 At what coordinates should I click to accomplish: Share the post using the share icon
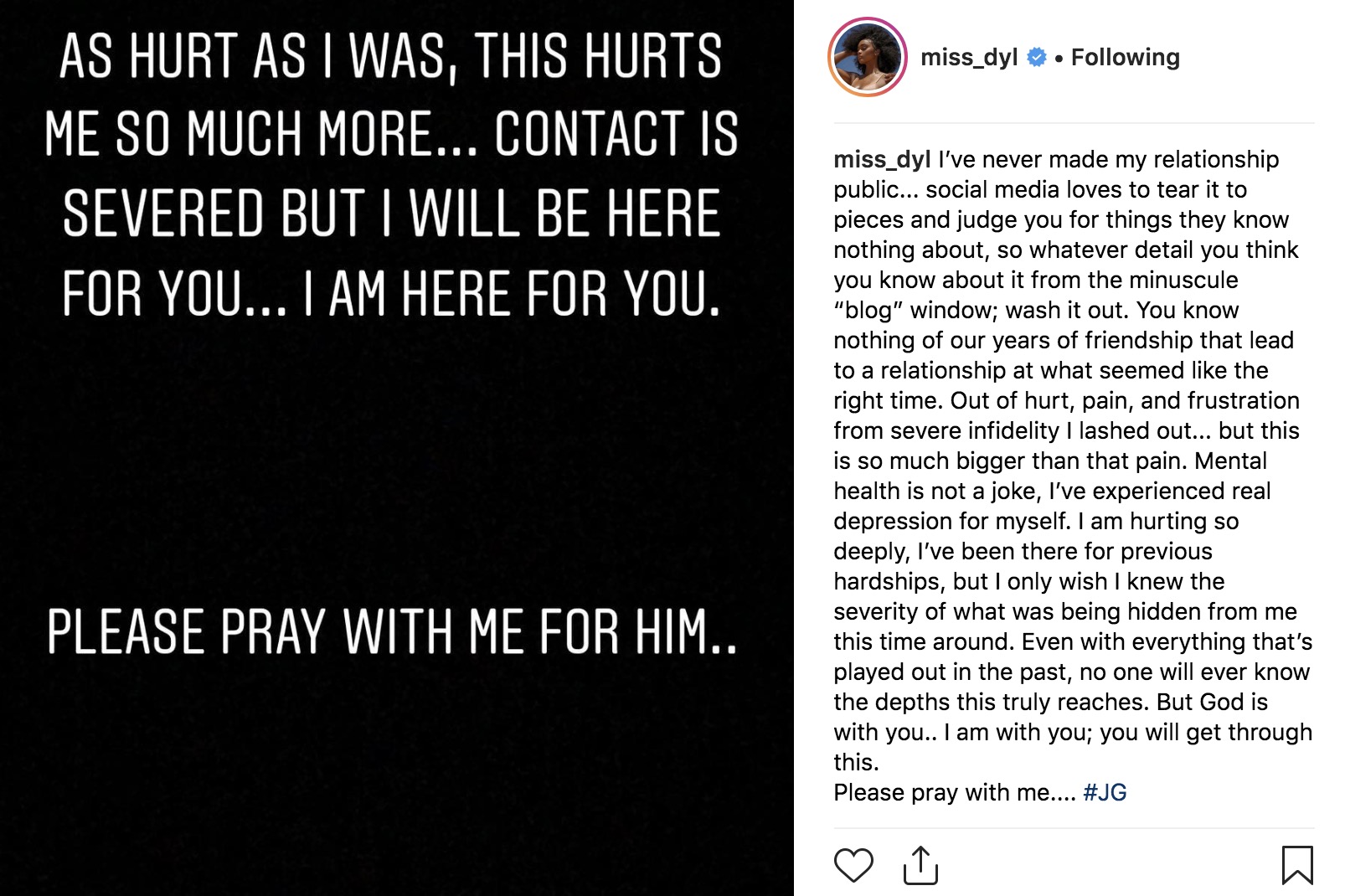[x=920, y=865]
